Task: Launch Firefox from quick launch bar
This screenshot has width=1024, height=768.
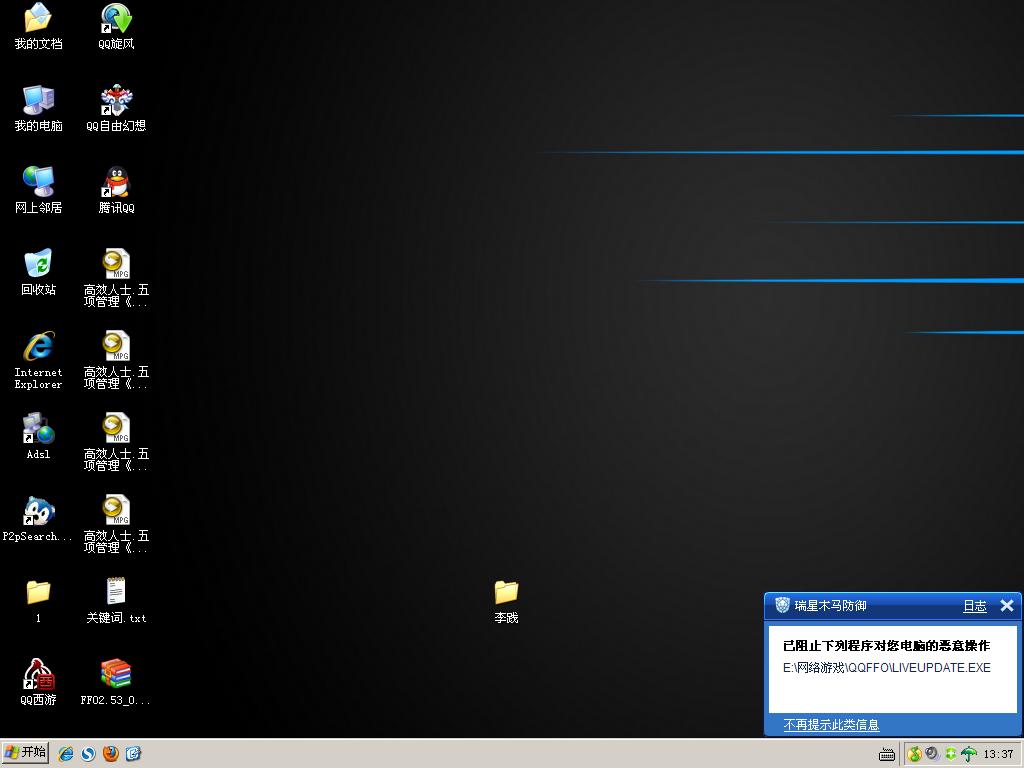Action: pyautogui.click(x=111, y=754)
